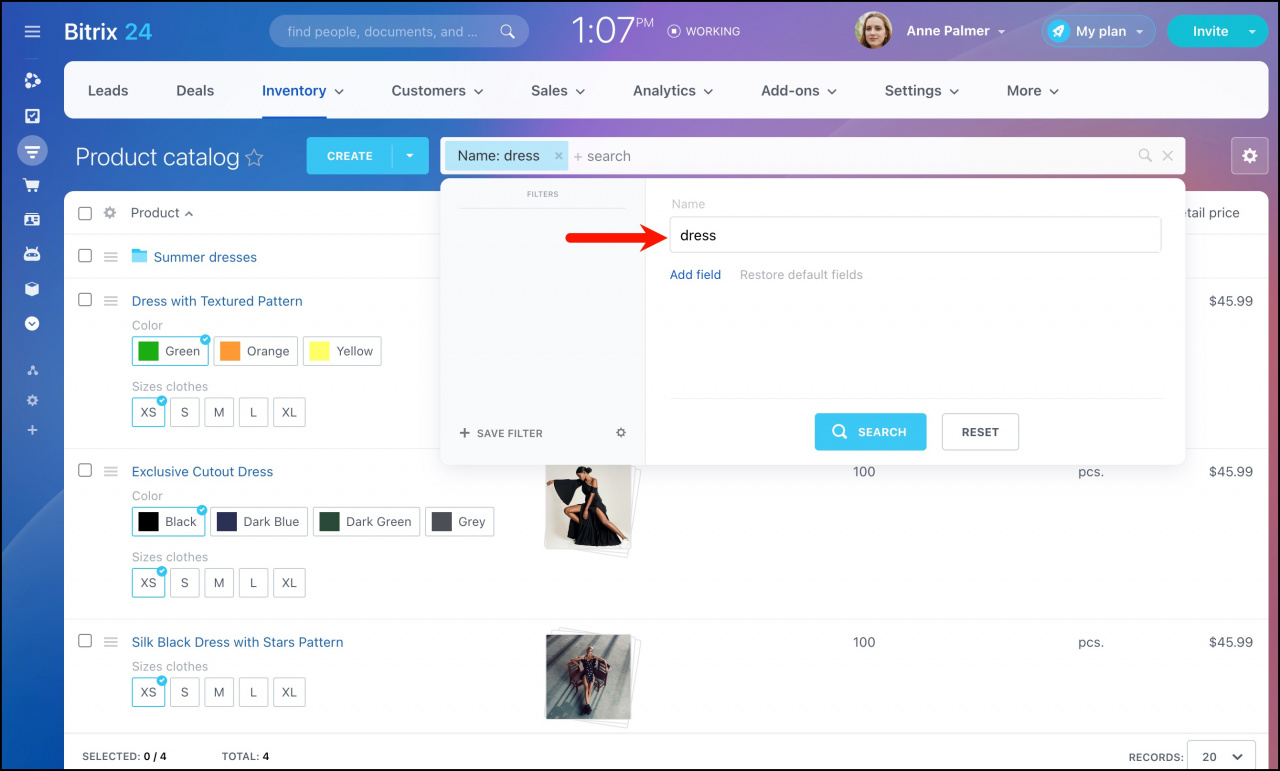Open row menu for Summer dresses
The height and width of the screenshot is (771, 1280).
(111, 257)
